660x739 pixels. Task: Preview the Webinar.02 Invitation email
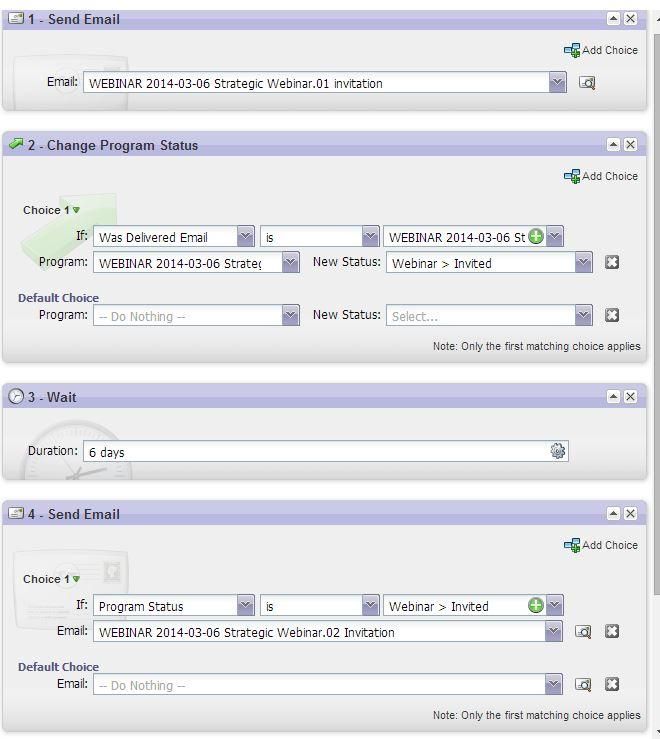click(583, 632)
